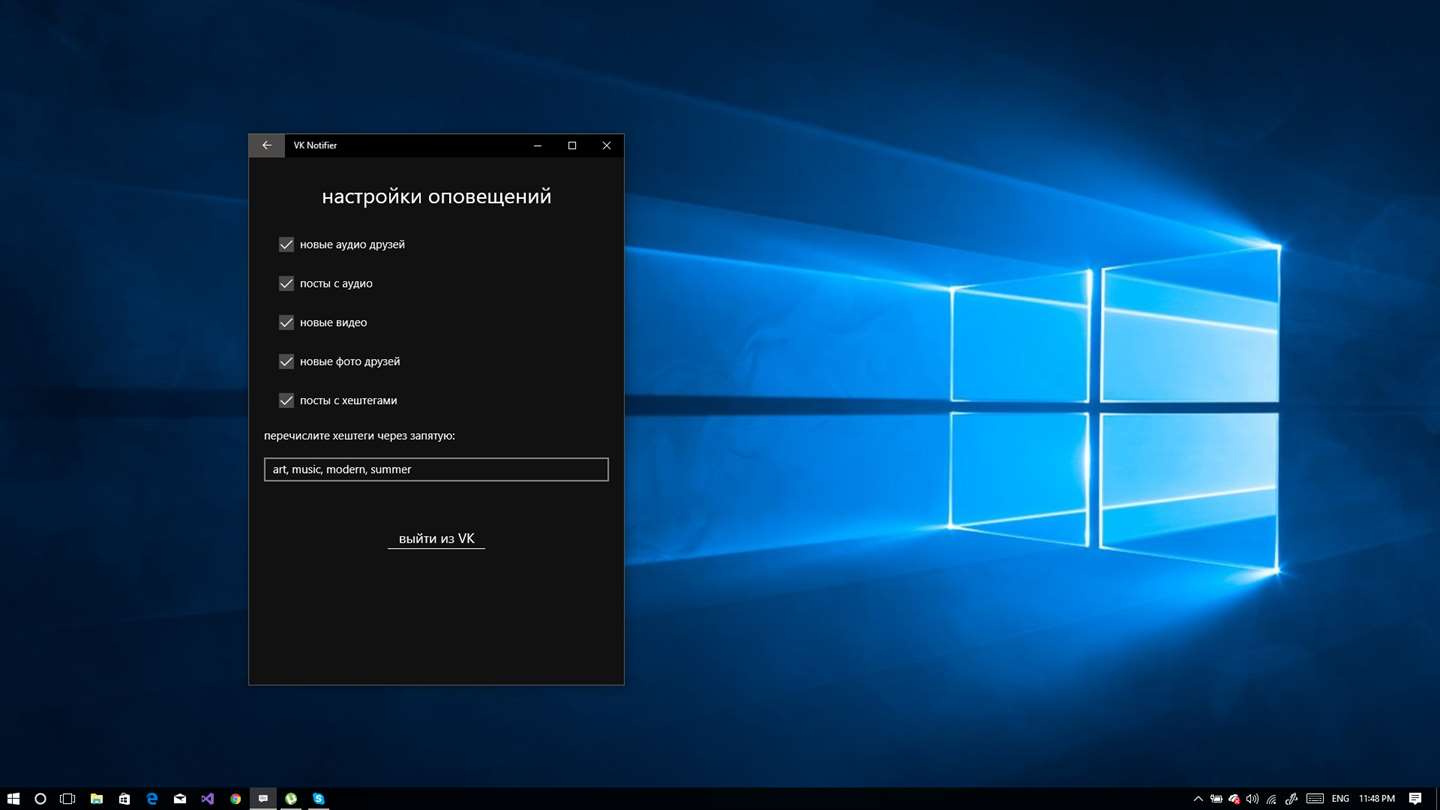1440x810 pixels.
Task: Click the active VK Notifier taskbar icon
Action: [263, 799]
